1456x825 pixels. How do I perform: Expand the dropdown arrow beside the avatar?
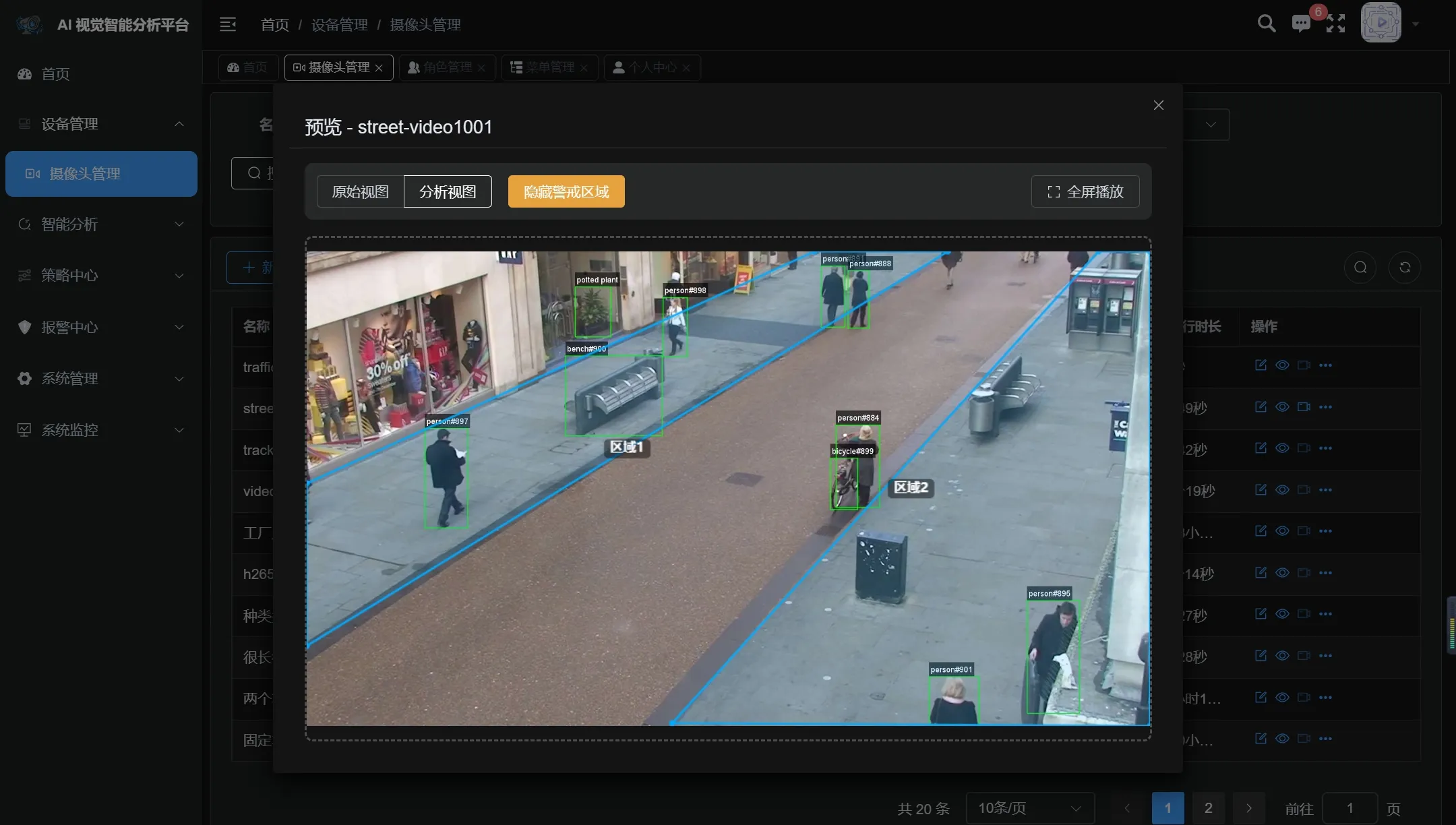point(1416,24)
